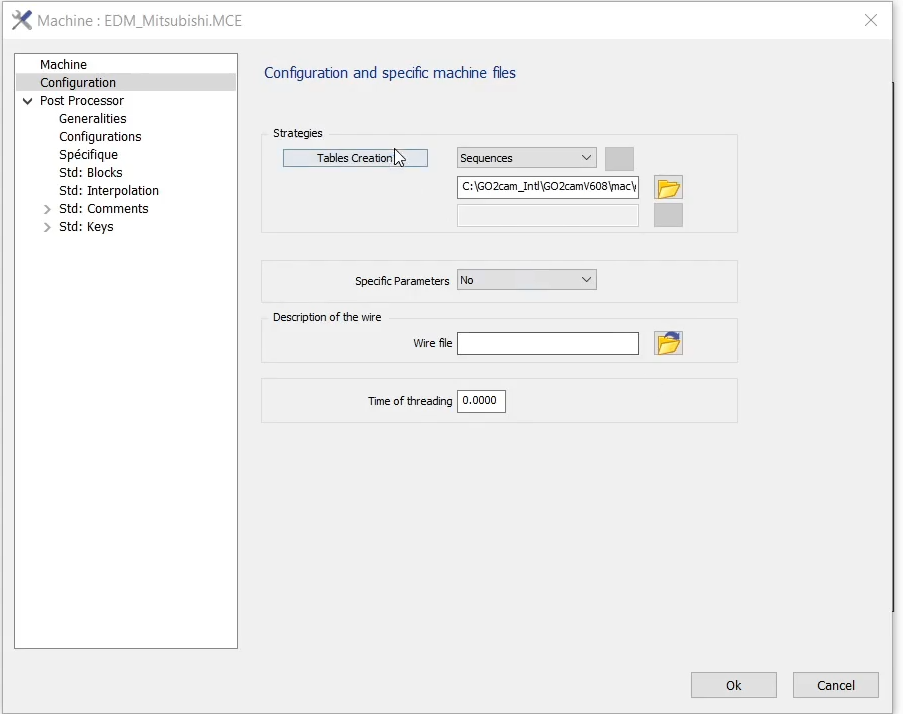903x714 pixels.
Task: Confirm the dialog with Ok
Action: 733,685
